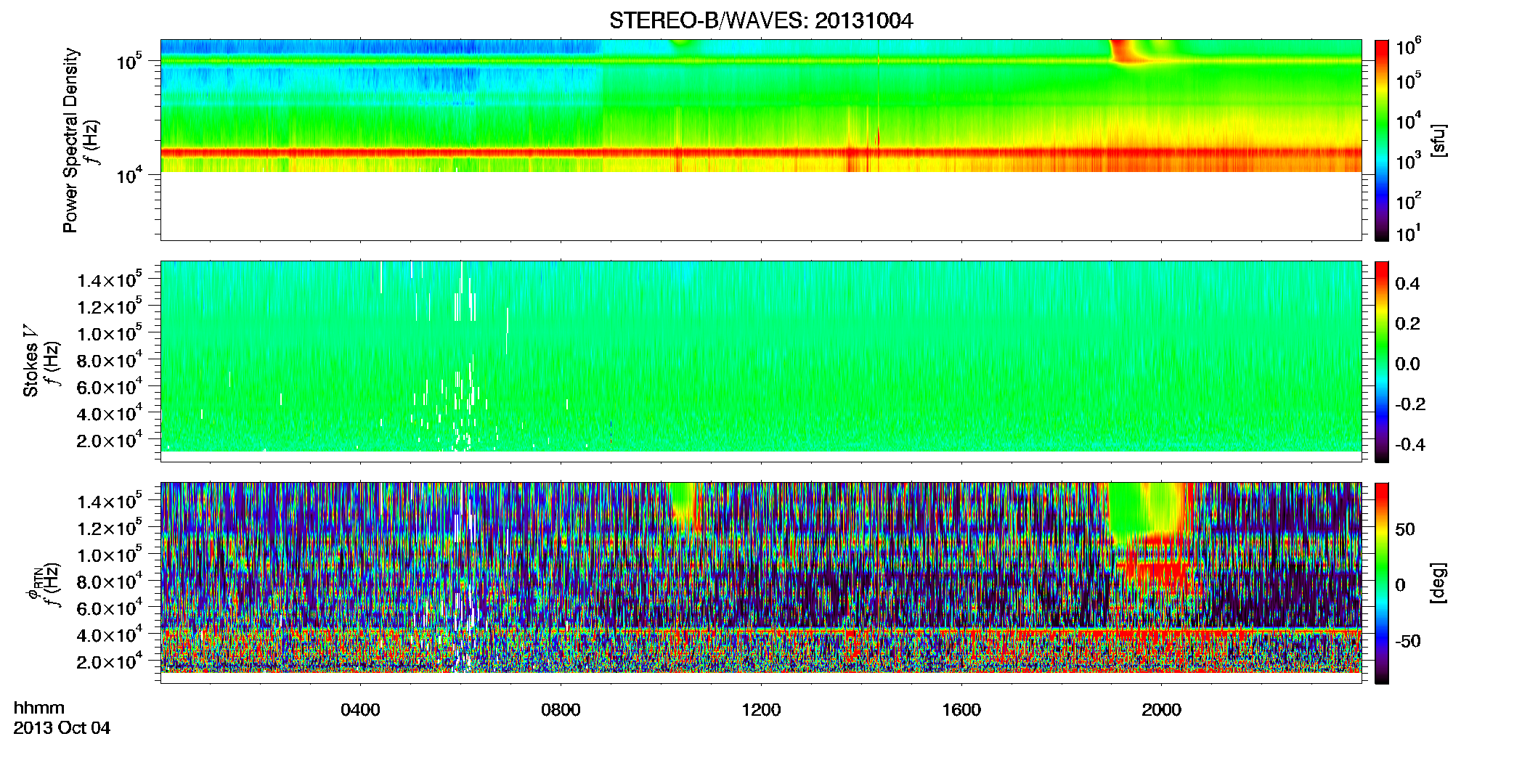Click the φRTN degrees color bar
The width and height of the screenshot is (1522, 784).
1382,583
